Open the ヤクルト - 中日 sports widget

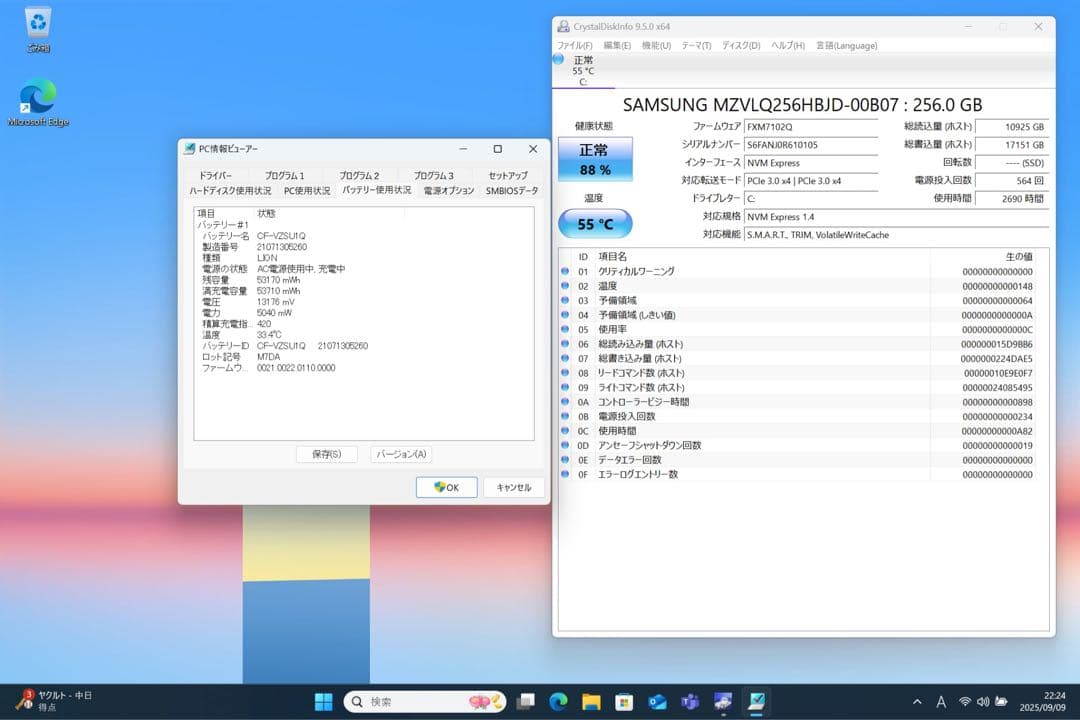pos(54,701)
